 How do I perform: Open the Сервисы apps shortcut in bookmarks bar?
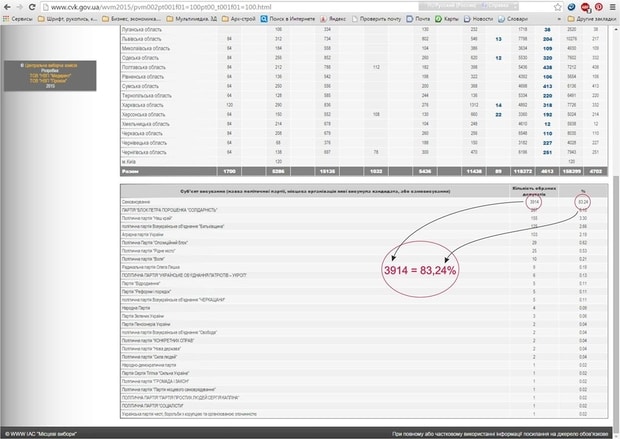click(x=20, y=18)
